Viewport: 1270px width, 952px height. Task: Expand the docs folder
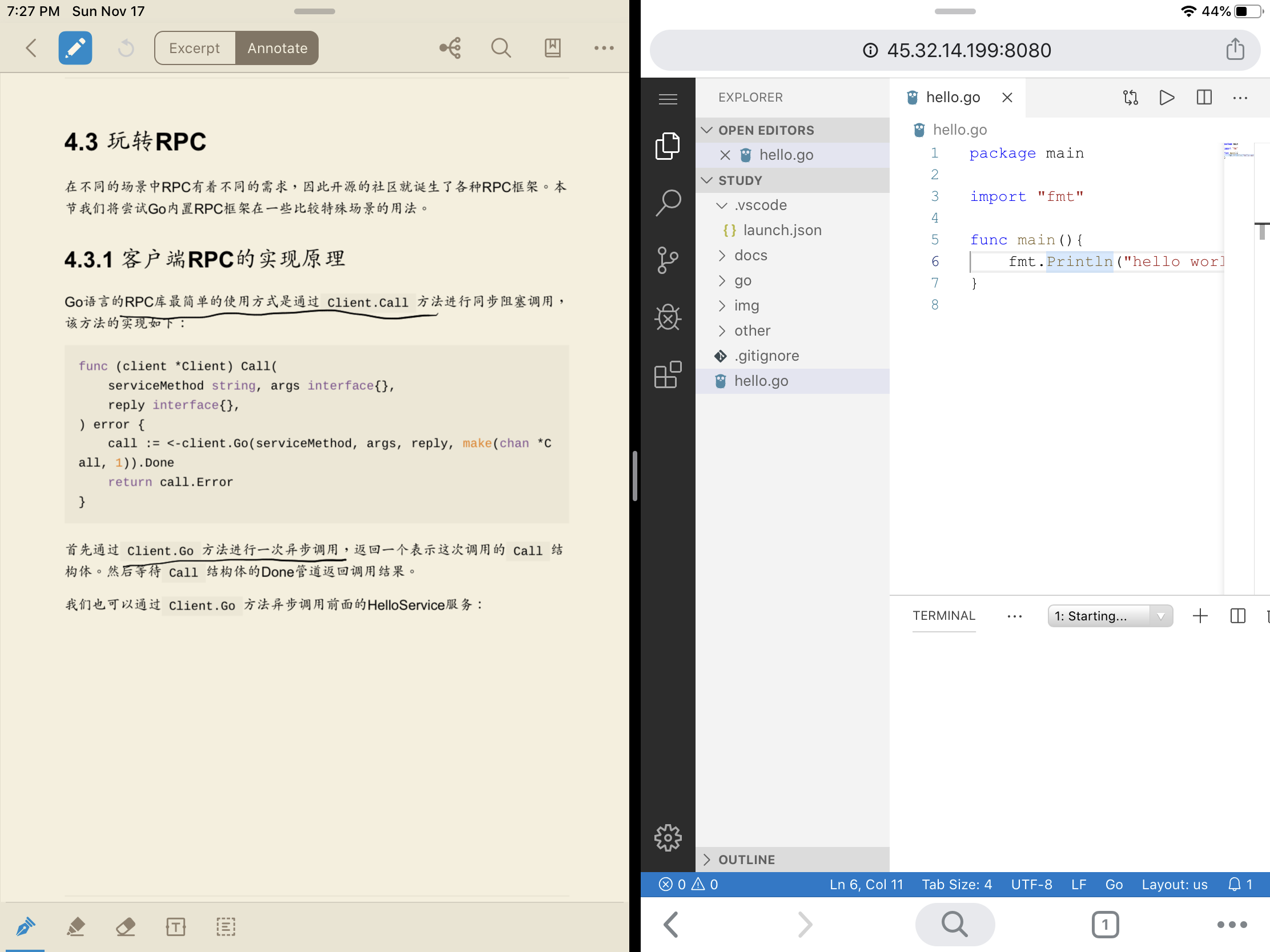(750, 255)
